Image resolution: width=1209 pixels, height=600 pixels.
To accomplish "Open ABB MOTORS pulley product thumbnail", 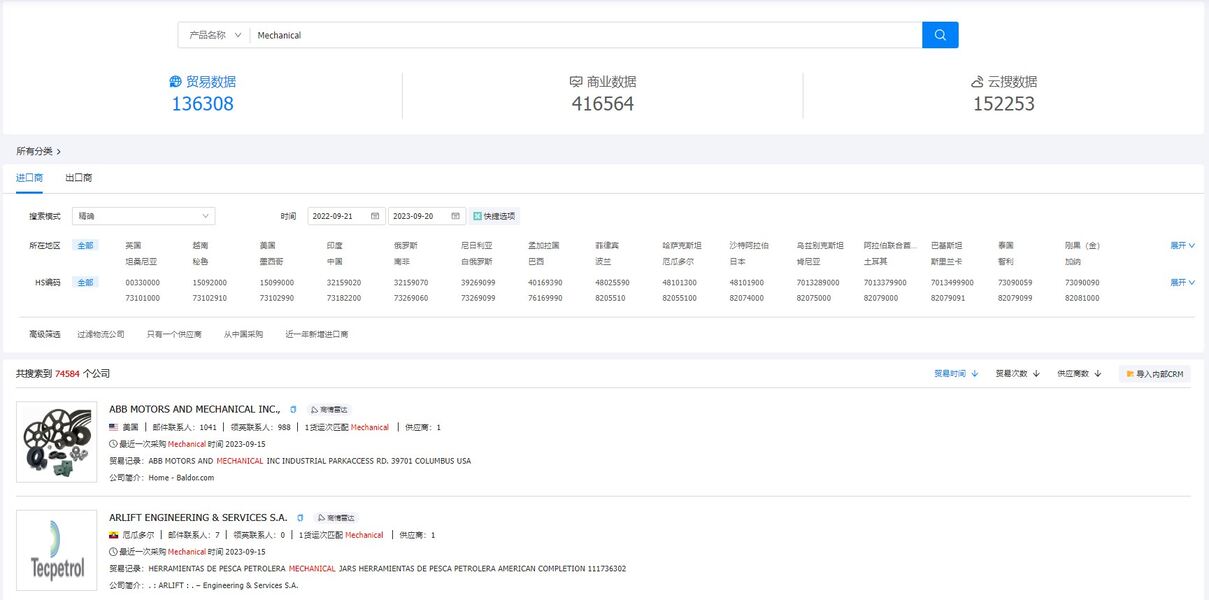I will tap(57, 442).
